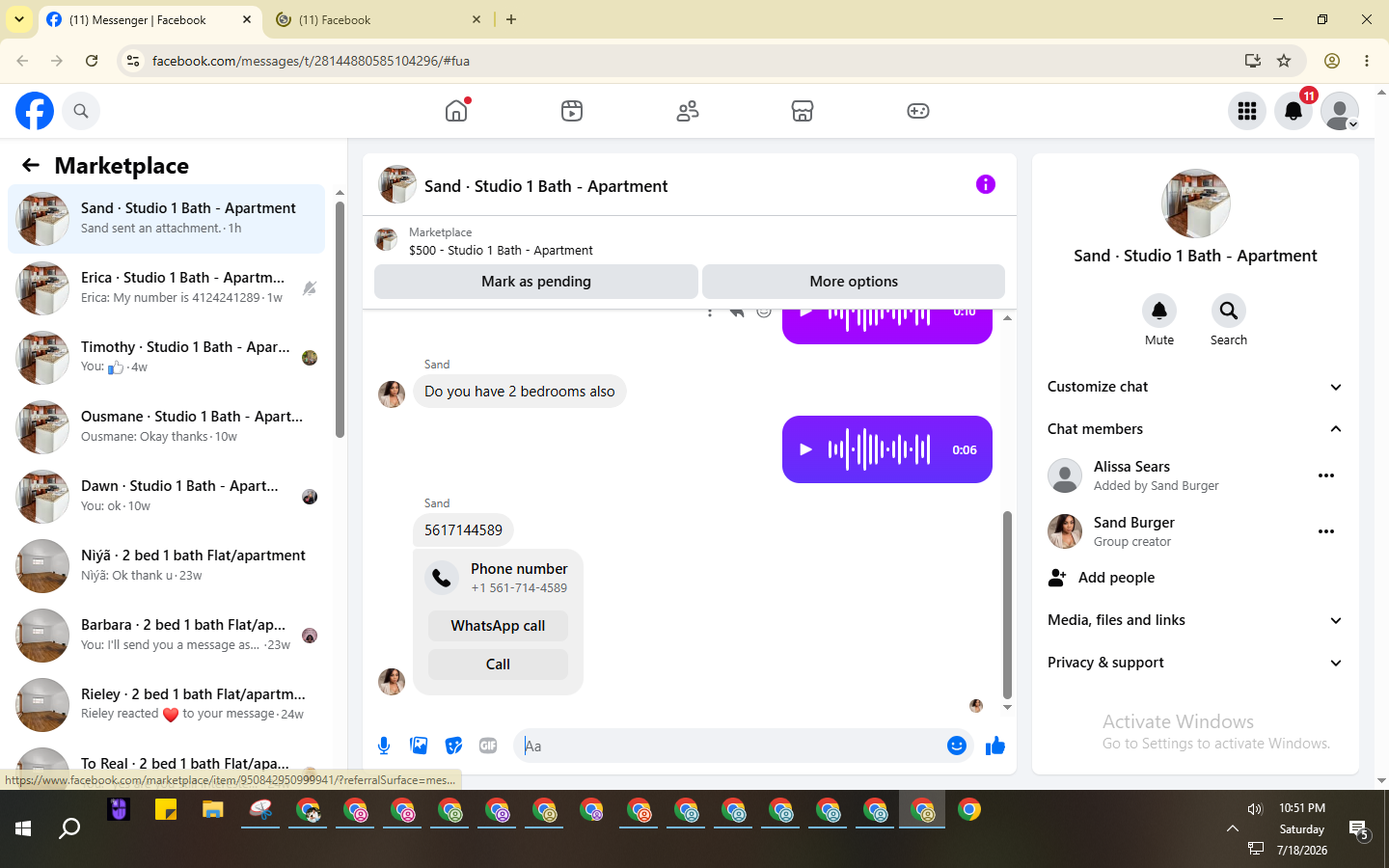Open Windows taskbar search

pos(69,828)
